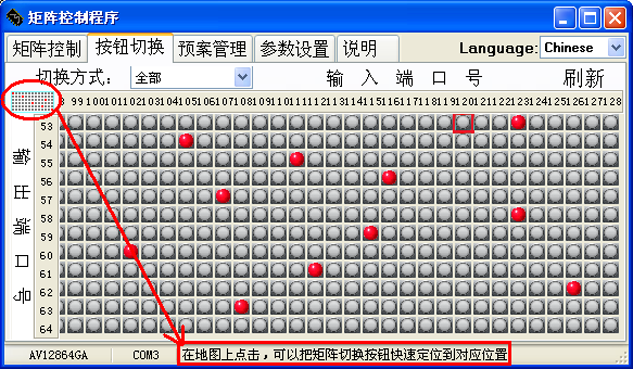Switch input 128 to output 64

pos(611,325)
